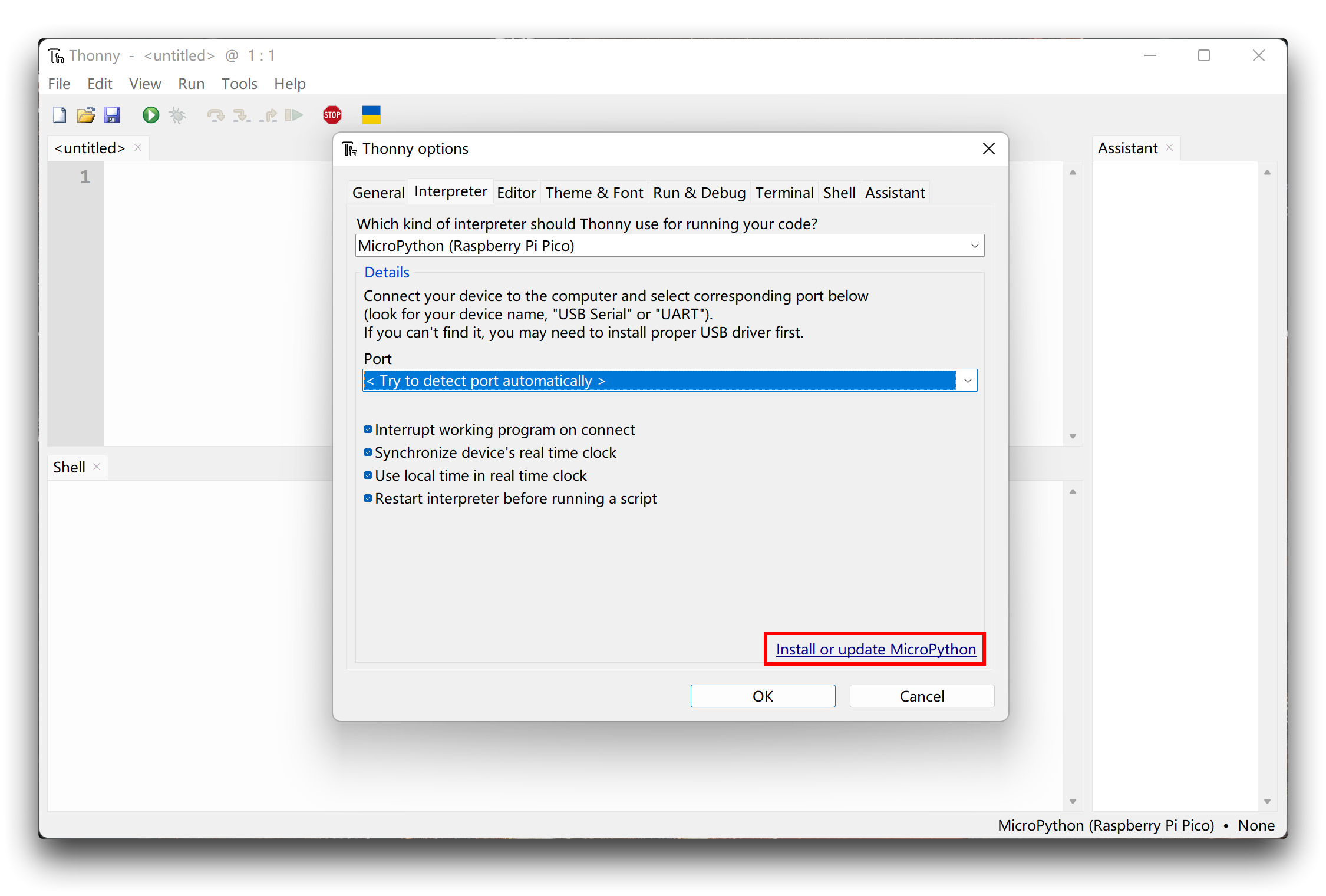Open the General tab
This screenshot has height=896, width=1326.
coord(378,193)
